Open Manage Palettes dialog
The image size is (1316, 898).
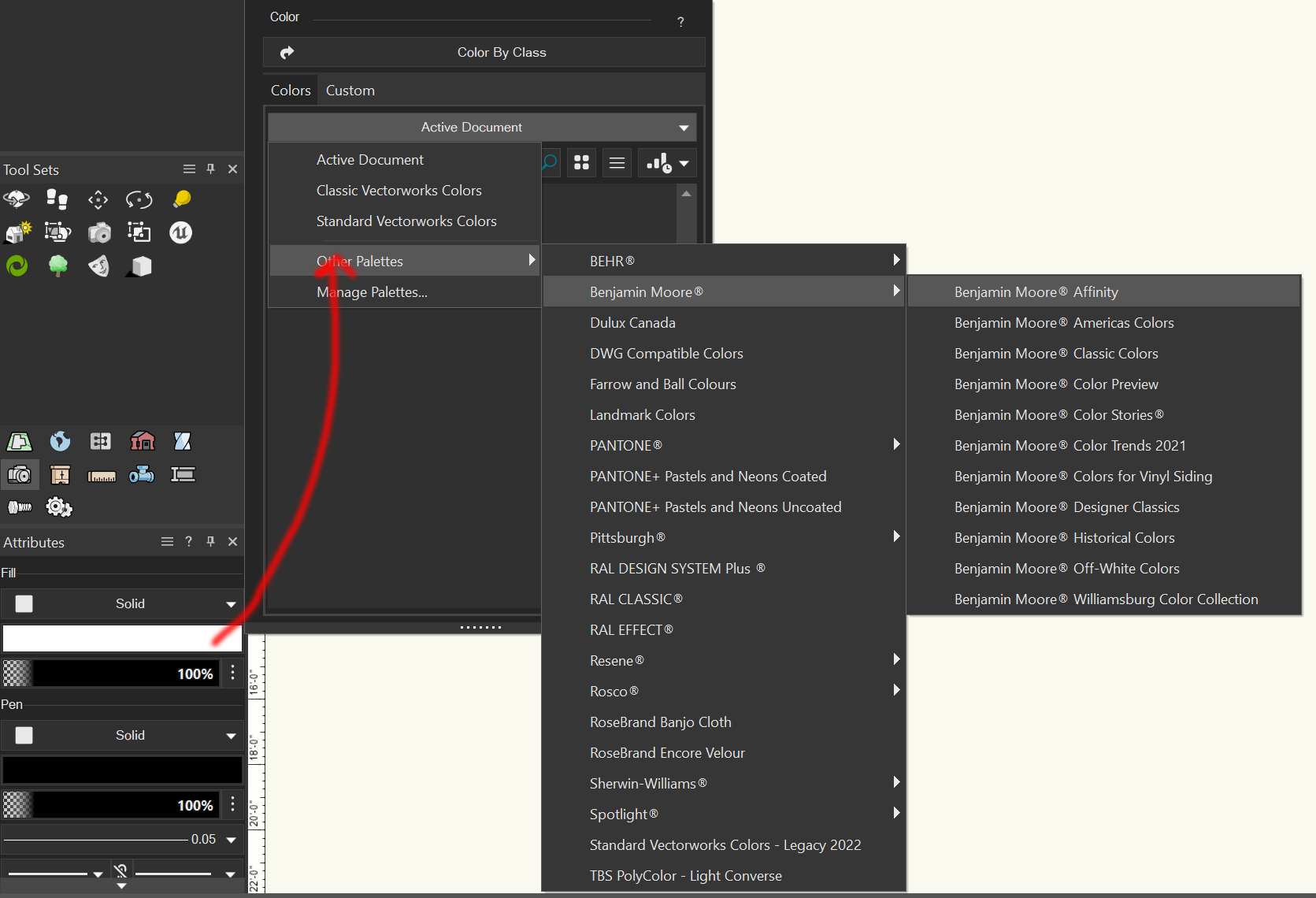click(372, 292)
